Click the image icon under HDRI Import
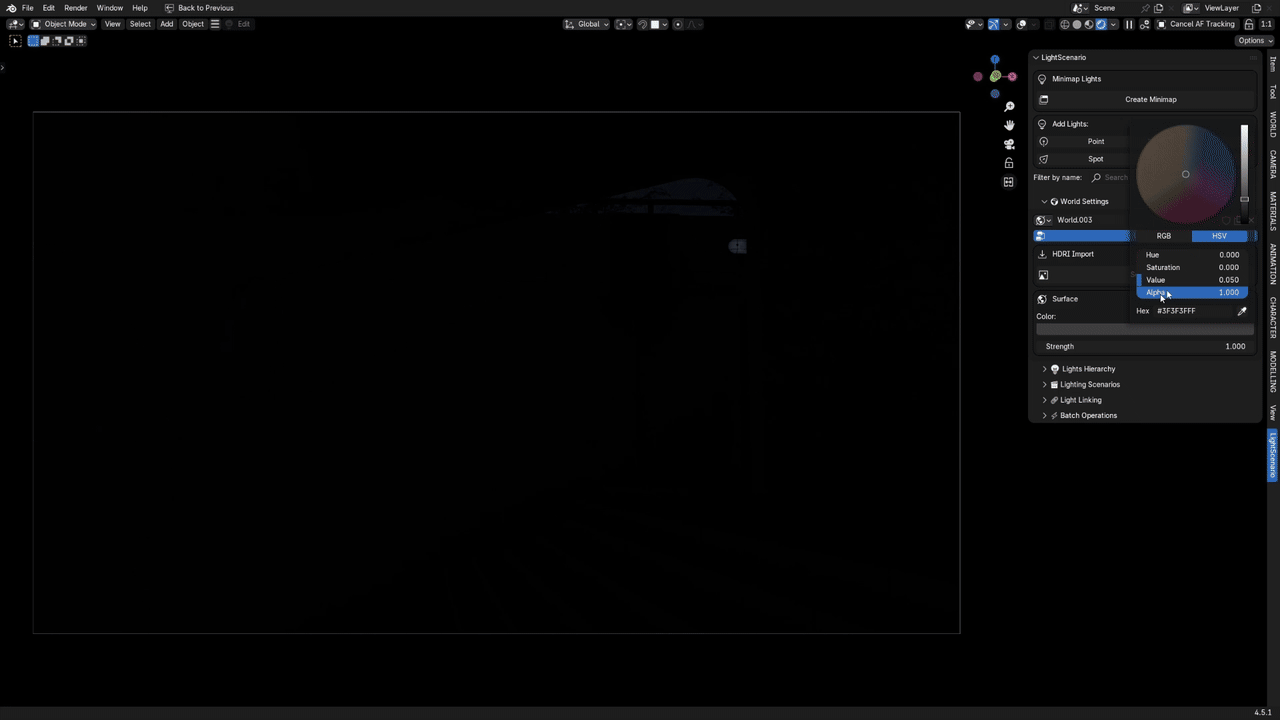 1043,275
